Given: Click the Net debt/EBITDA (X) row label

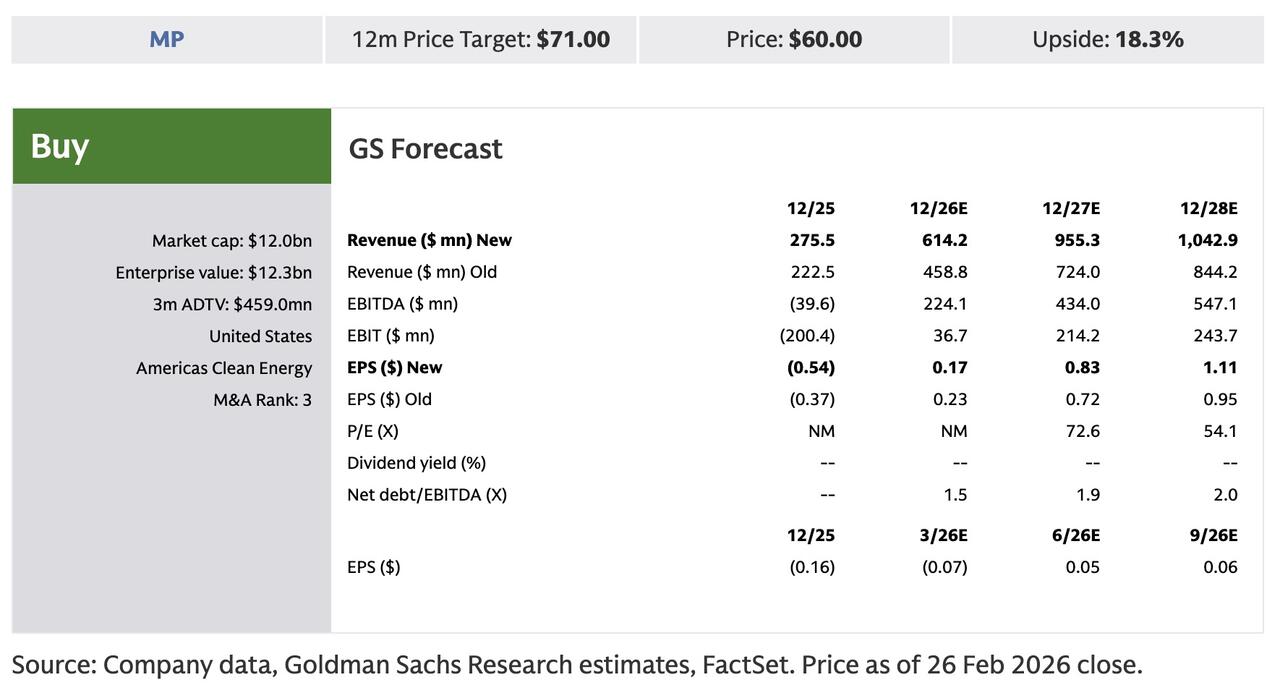Looking at the screenshot, I should pos(427,494).
